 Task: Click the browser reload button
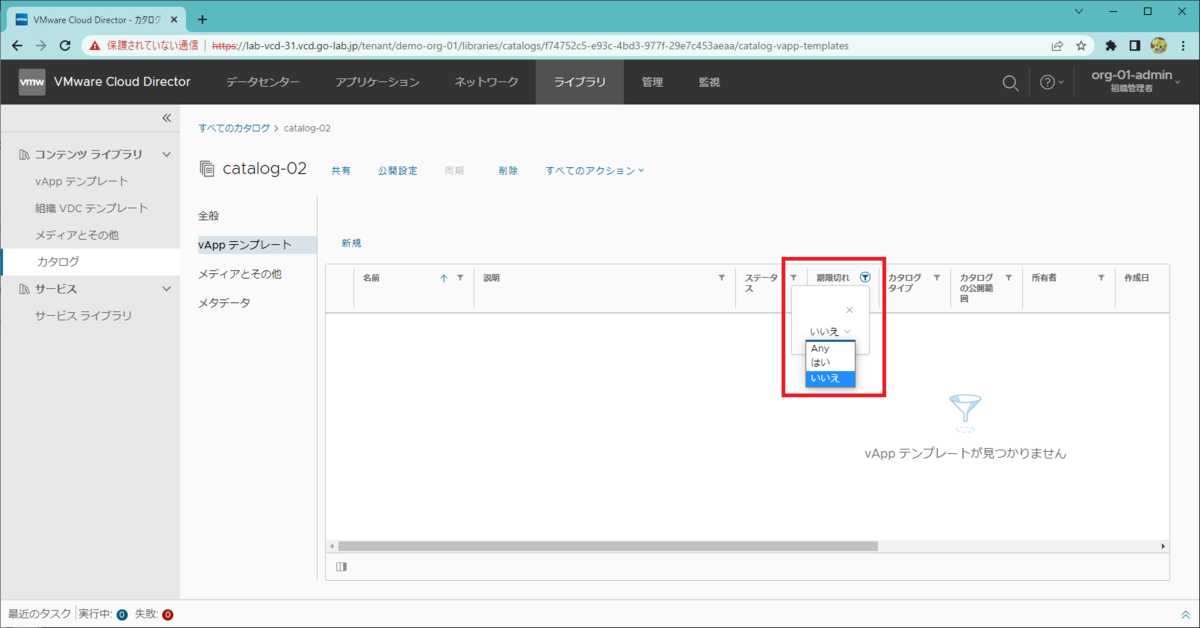[66, 45]
